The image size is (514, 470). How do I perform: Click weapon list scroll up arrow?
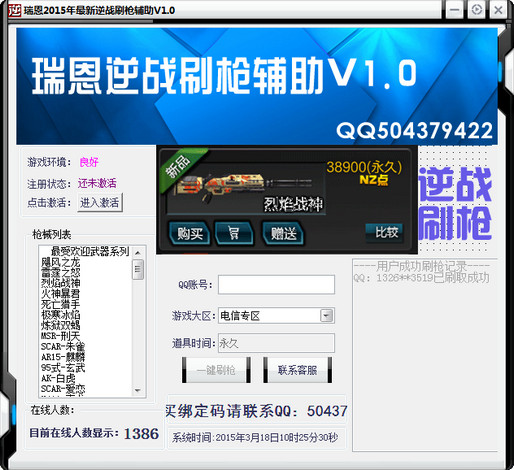(138, 253)
